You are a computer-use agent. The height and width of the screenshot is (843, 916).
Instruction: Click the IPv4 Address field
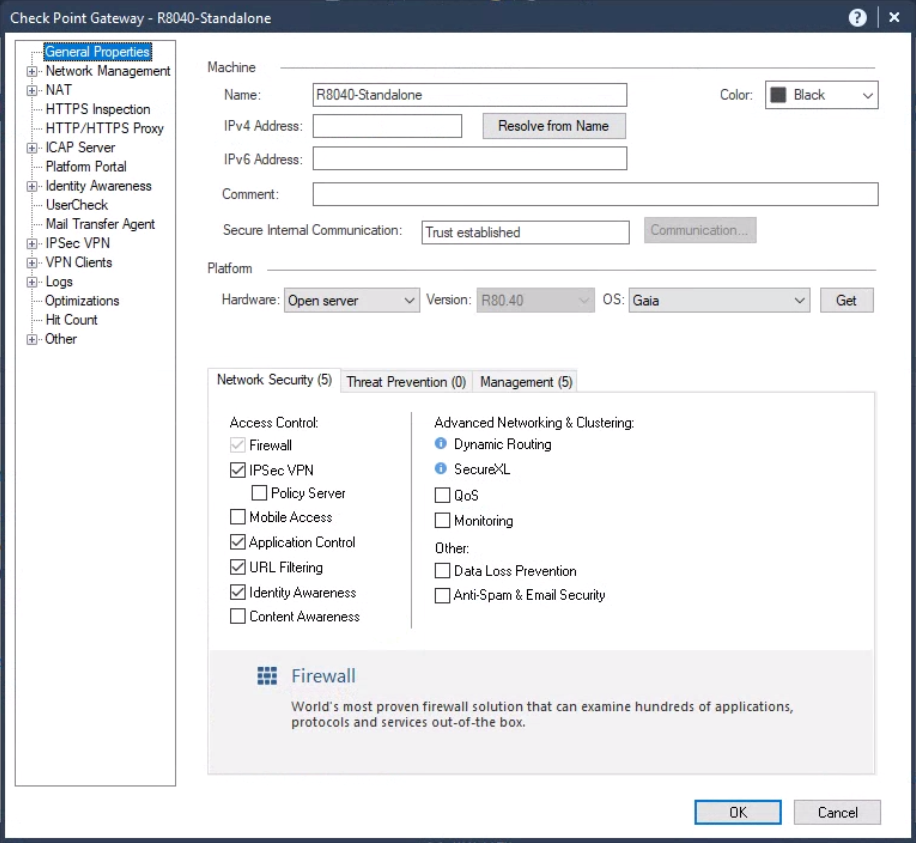(x=387, y=126)
